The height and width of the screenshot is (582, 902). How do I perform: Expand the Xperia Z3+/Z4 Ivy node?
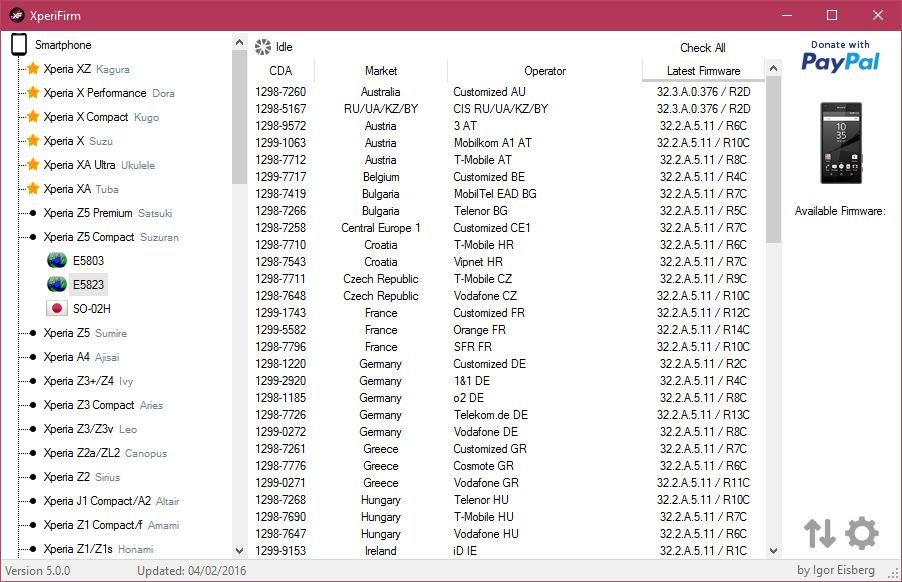click(33, 381)
